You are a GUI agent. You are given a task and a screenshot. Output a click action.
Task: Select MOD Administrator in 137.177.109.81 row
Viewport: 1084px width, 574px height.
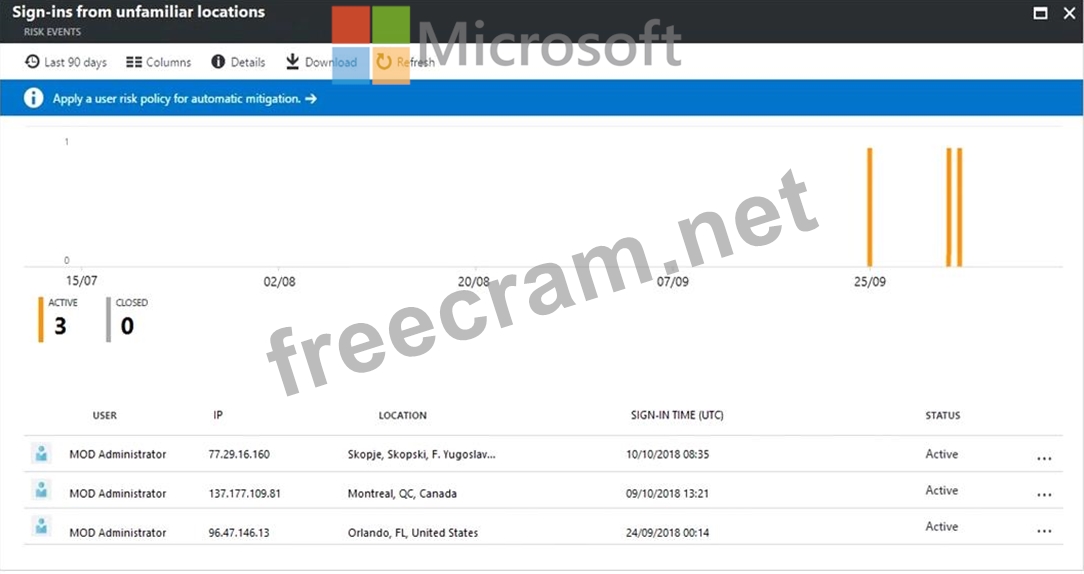coord(118,494)
